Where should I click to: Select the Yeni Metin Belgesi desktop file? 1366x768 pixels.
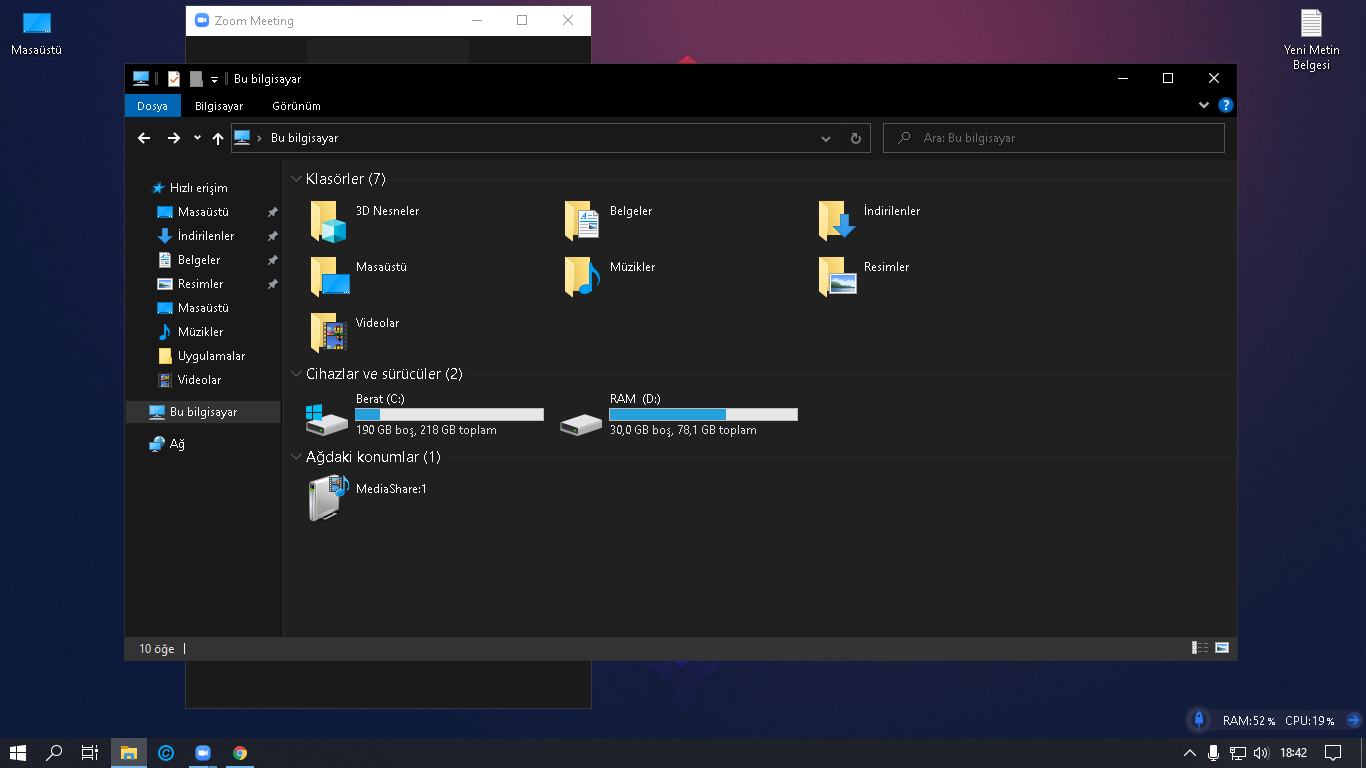point(1311,40)
